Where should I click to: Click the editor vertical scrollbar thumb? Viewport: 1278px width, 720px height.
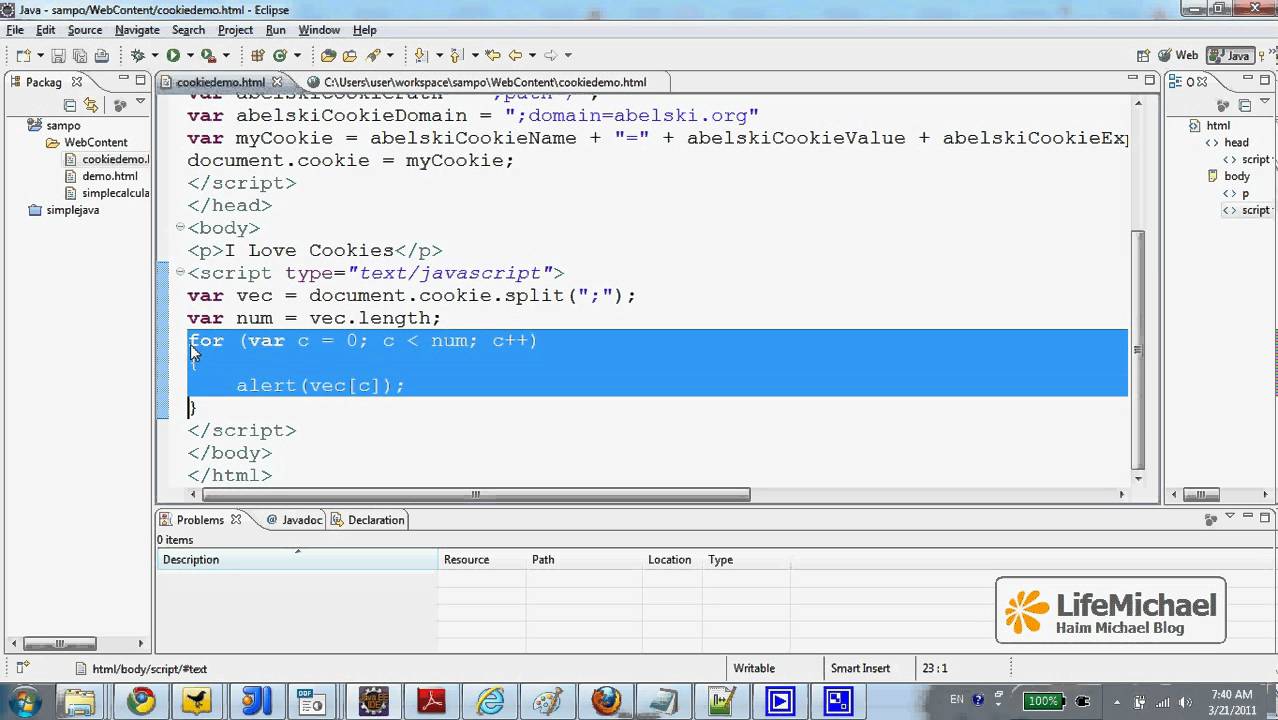point(1137,349)
